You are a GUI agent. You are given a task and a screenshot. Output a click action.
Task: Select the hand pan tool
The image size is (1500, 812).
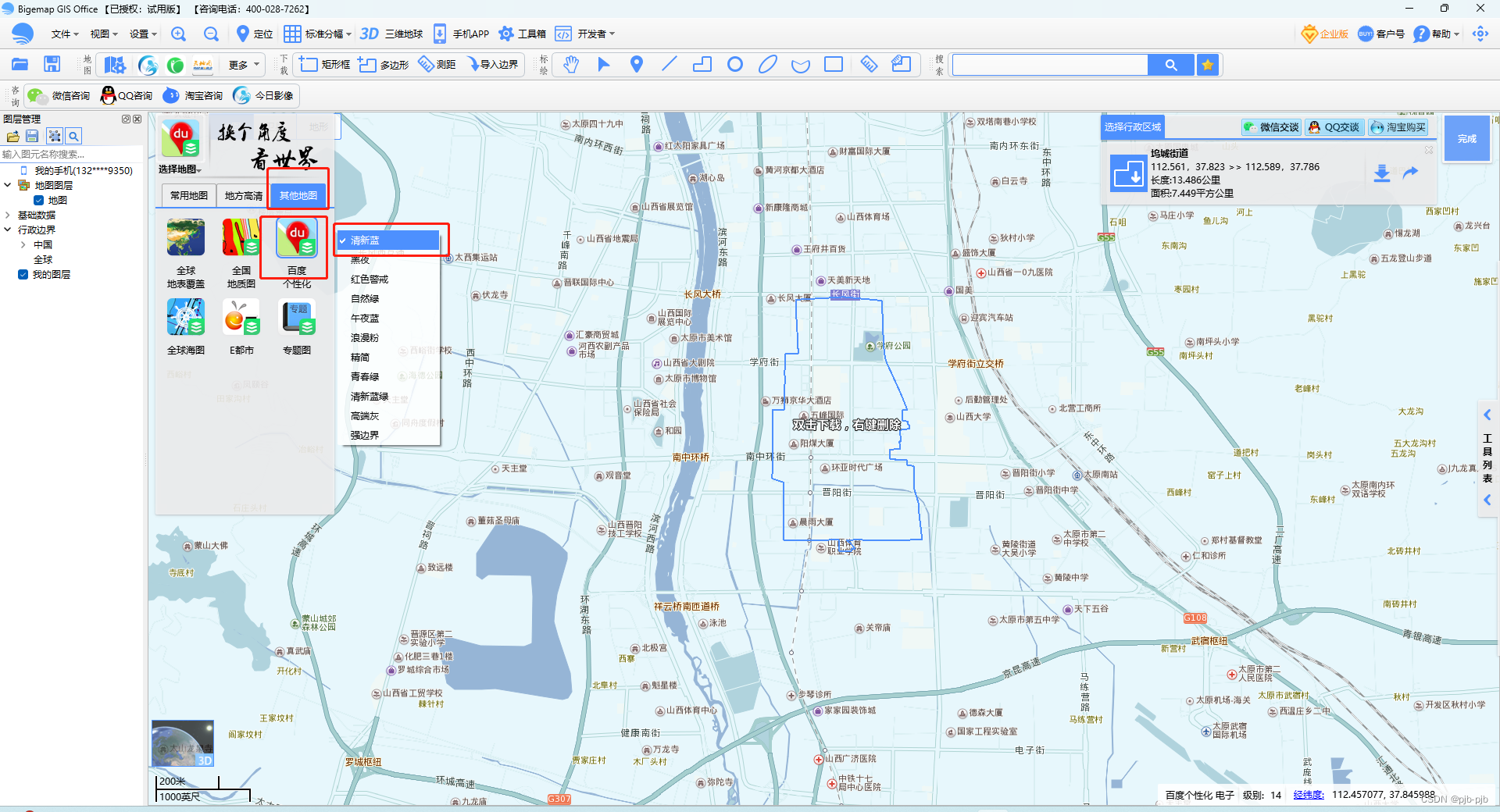(571, 65)
